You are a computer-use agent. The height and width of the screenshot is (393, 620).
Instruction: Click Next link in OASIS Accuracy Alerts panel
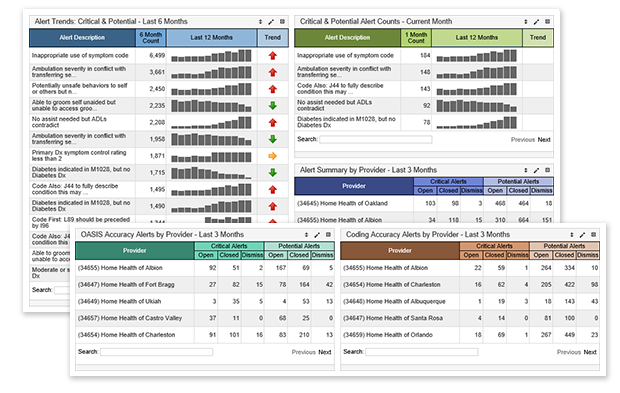(325, 352)
